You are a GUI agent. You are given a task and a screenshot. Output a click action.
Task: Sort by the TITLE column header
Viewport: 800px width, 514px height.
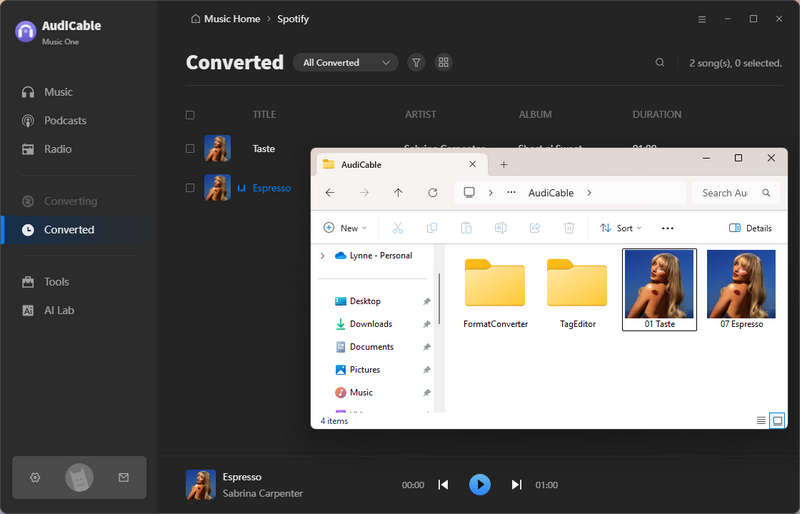264,114
